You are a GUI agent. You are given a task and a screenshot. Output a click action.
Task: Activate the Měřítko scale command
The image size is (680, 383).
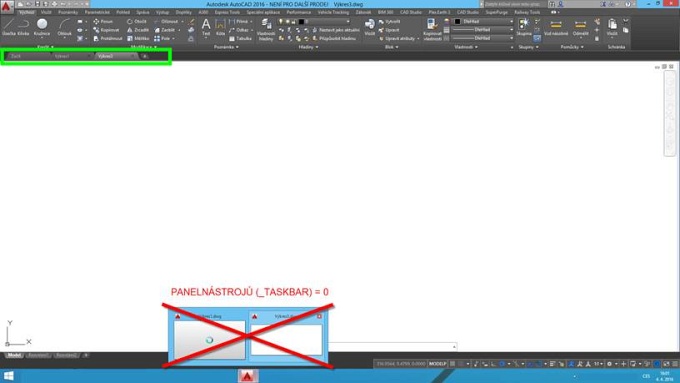(x=138, y=39)
